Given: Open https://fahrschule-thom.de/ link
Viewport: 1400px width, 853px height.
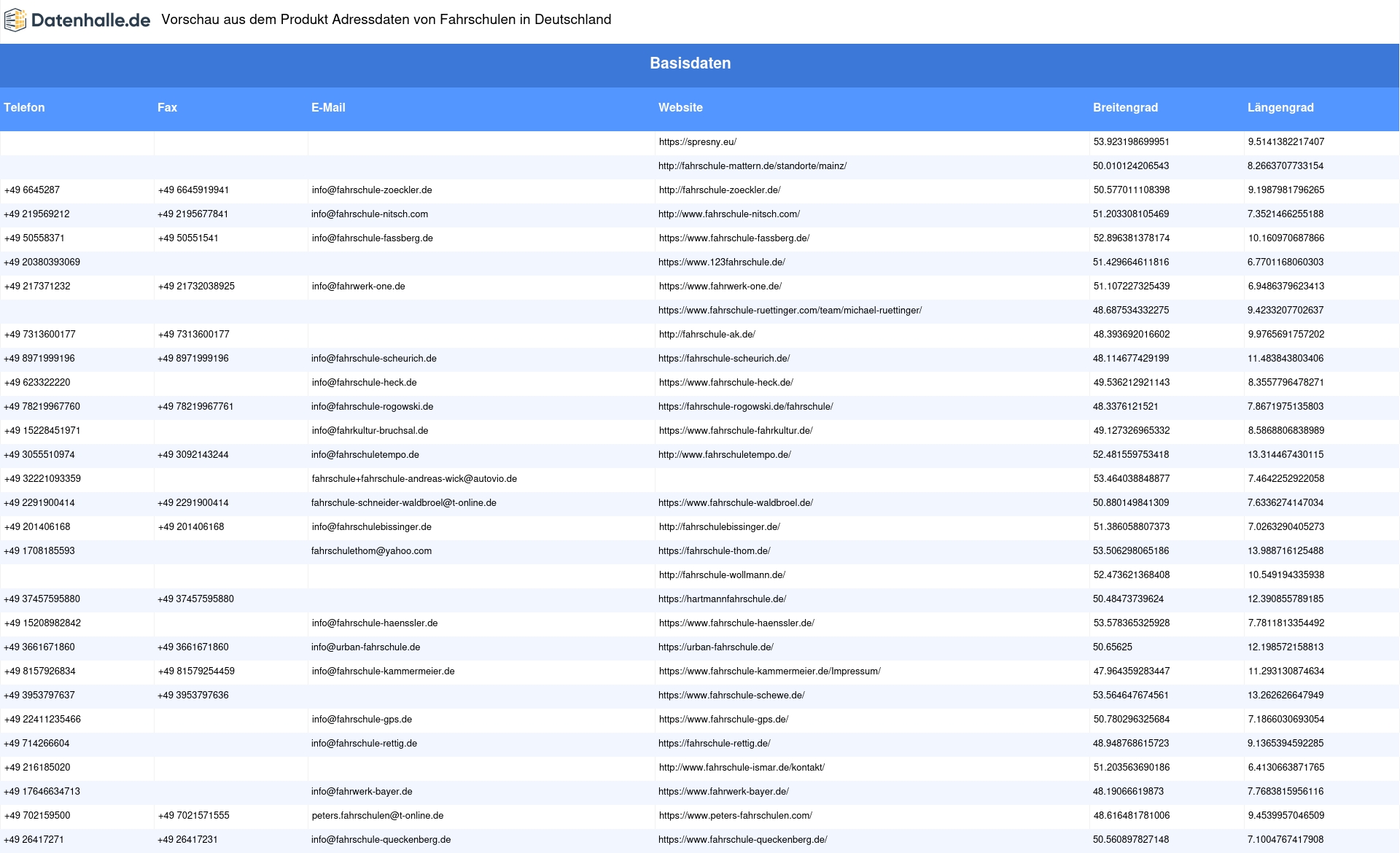Looking at the screenshot, I should 715,551.
